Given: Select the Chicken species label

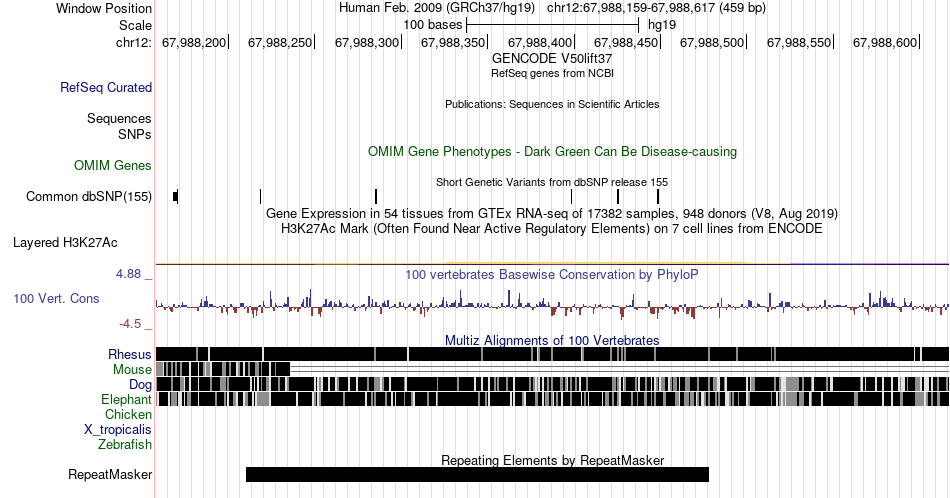Looking at the screenshot, I should pyautogui.click(x=128, y=414).
